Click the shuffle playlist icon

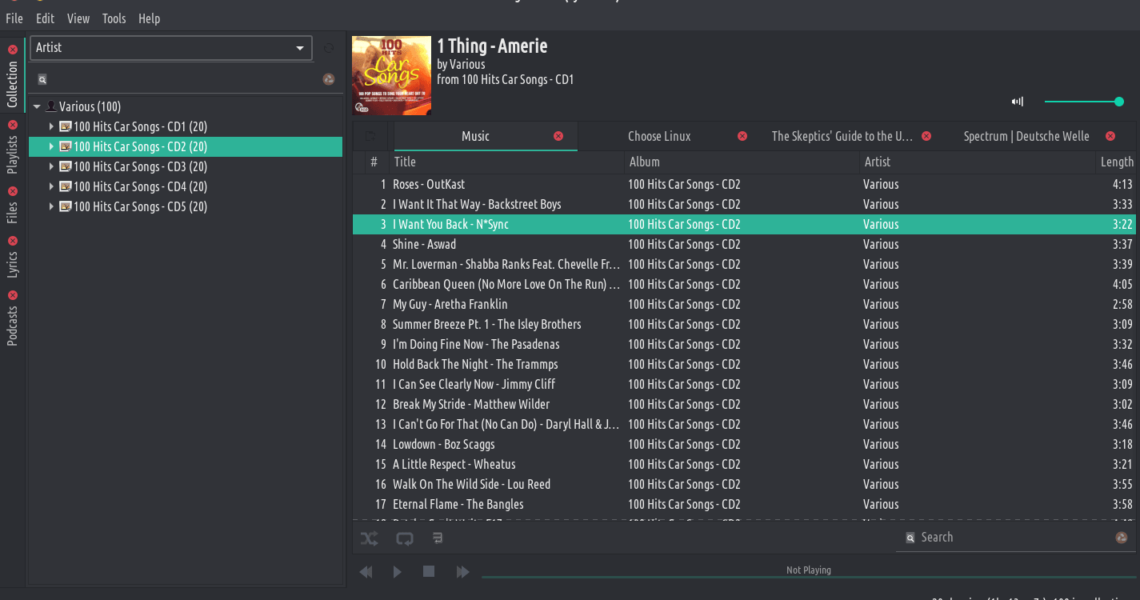[369, 538]
